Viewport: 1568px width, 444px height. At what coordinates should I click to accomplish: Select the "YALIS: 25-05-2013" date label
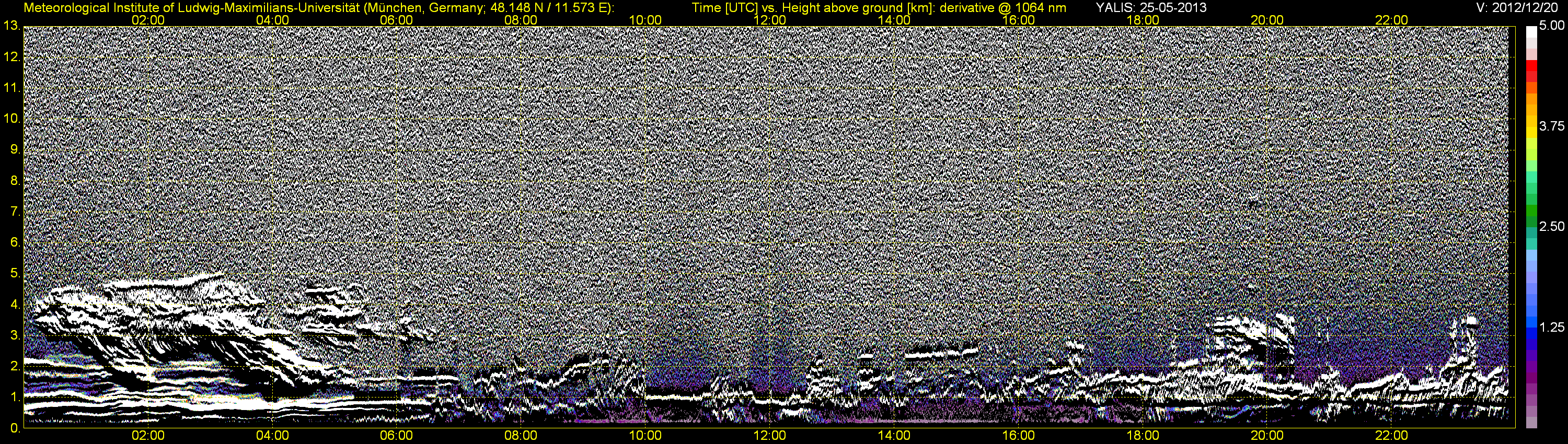1150,8
